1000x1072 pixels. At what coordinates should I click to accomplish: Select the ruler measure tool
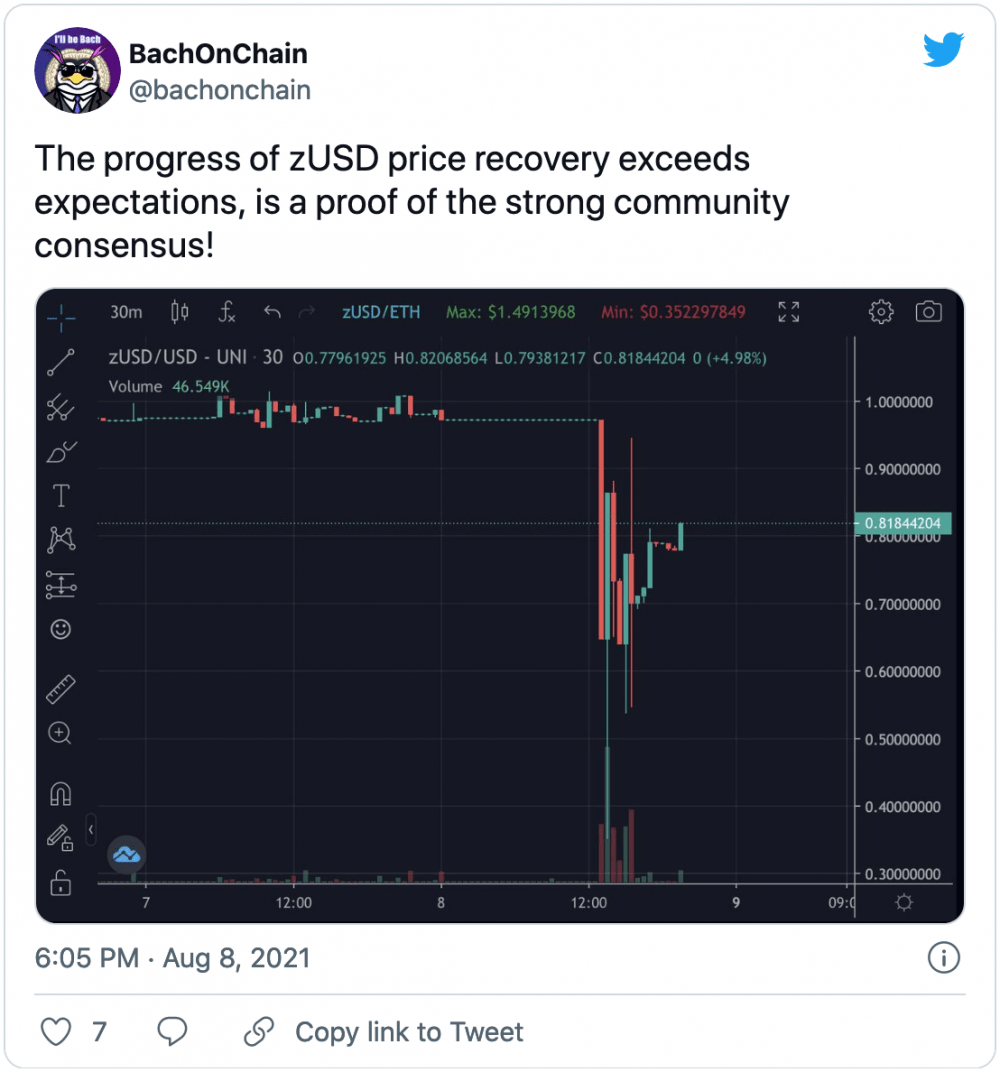(61, 689)
